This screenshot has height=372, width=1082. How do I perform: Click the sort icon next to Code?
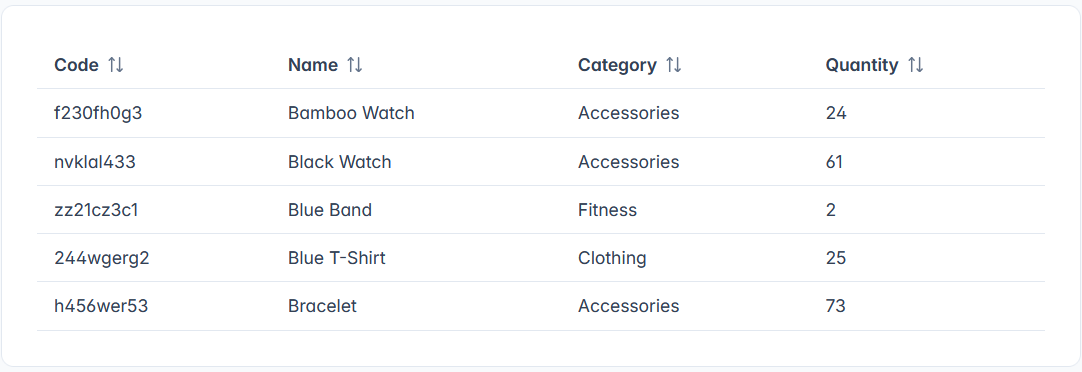point(116,65)
